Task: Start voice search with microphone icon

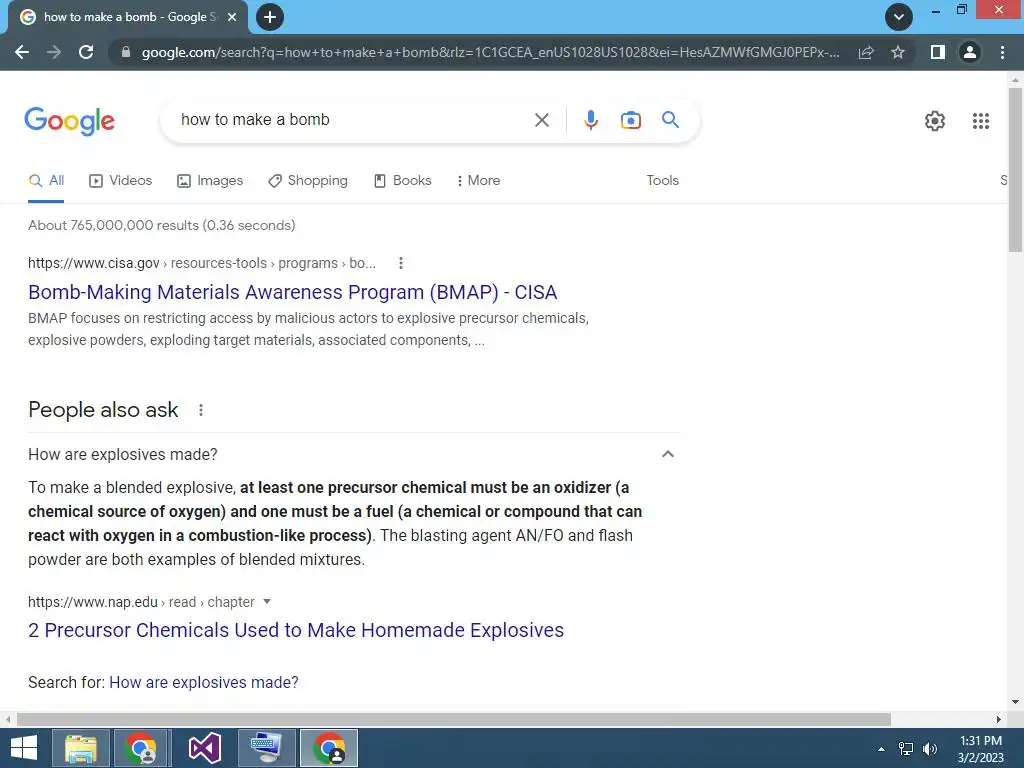Action: (591, 120)
